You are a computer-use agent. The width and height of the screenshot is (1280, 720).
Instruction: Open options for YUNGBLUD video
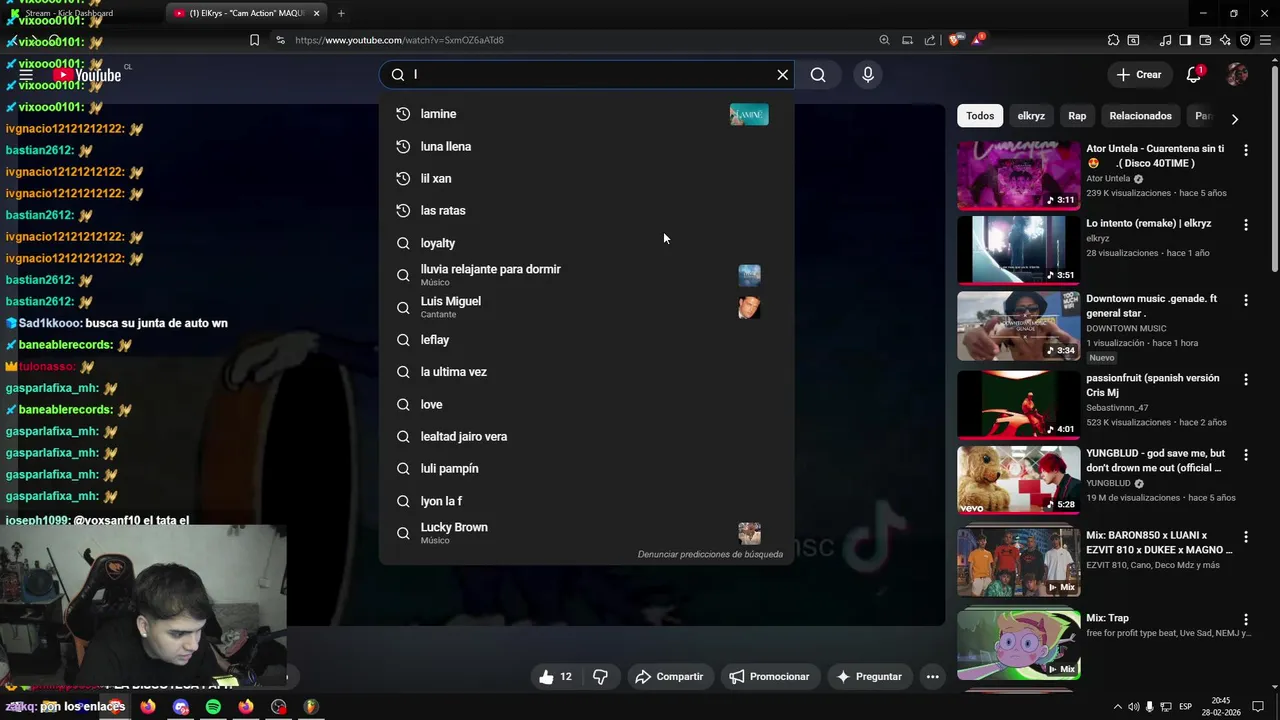(x=1246, y=455)
